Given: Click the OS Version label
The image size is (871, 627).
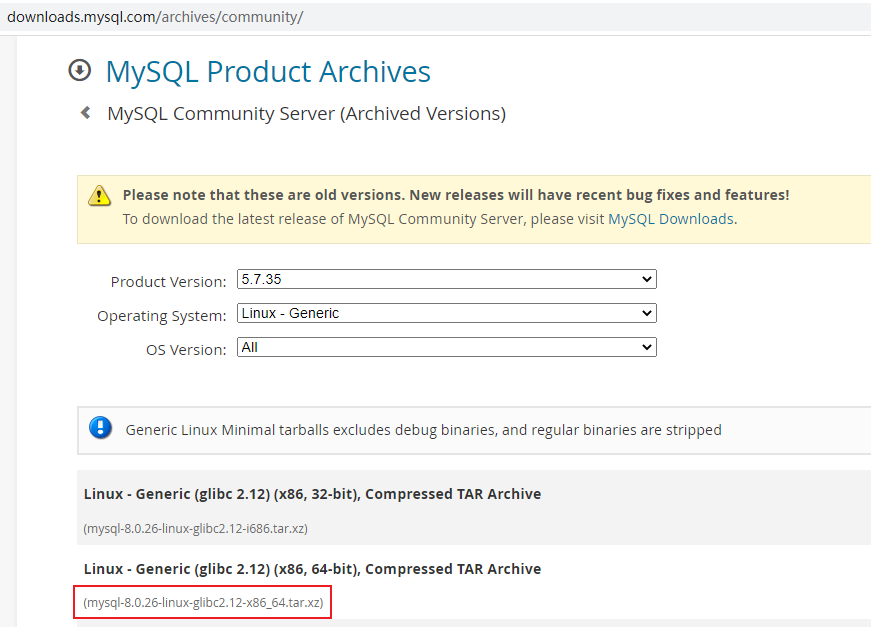Looking at the screenshot, I should 186,350.
